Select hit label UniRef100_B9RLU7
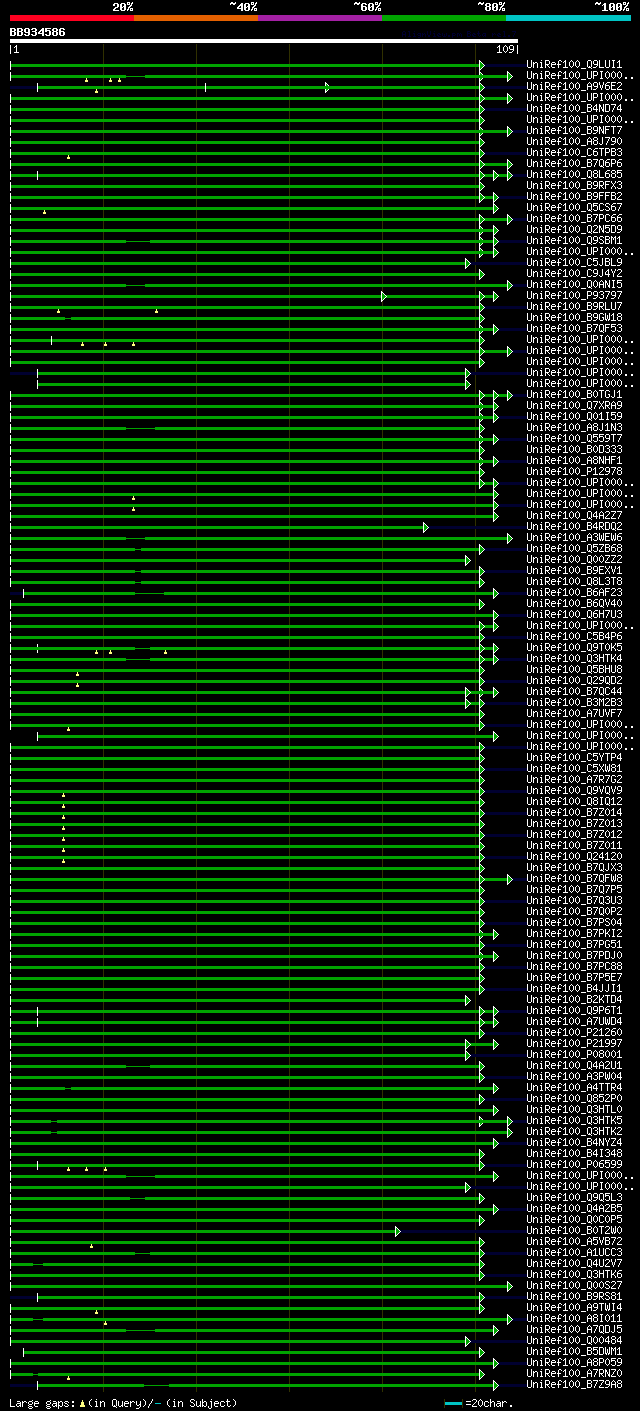This screenshot has height=1411, width=640. point(574,307)
